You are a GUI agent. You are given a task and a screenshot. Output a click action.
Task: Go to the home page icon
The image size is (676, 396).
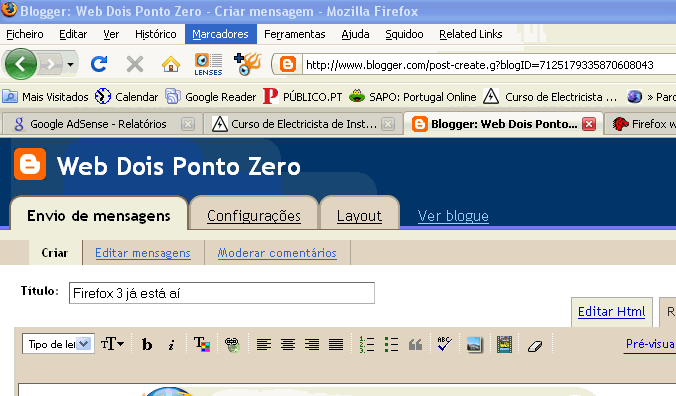tap(171, 64)
